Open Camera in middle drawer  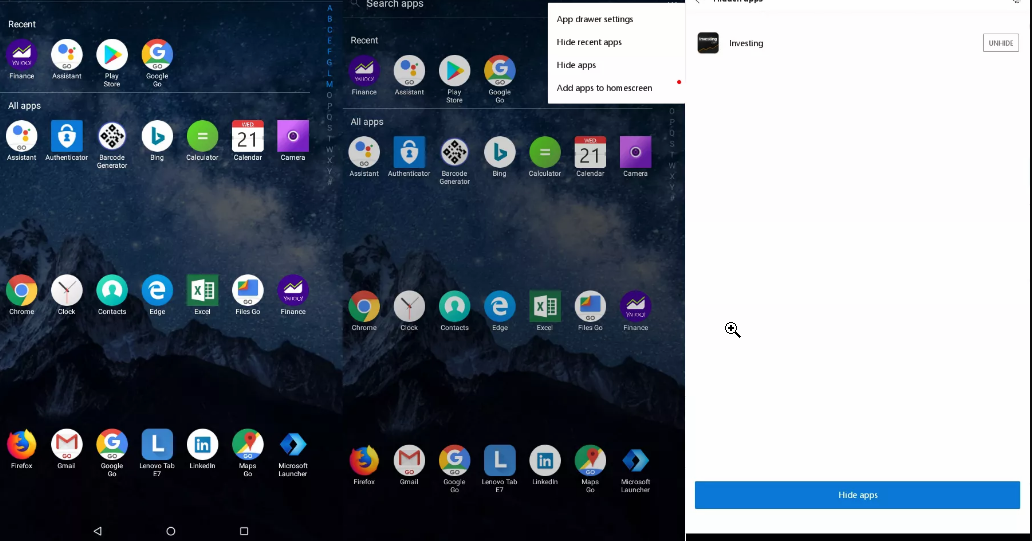pyautogui.click(x=635, y=152)
